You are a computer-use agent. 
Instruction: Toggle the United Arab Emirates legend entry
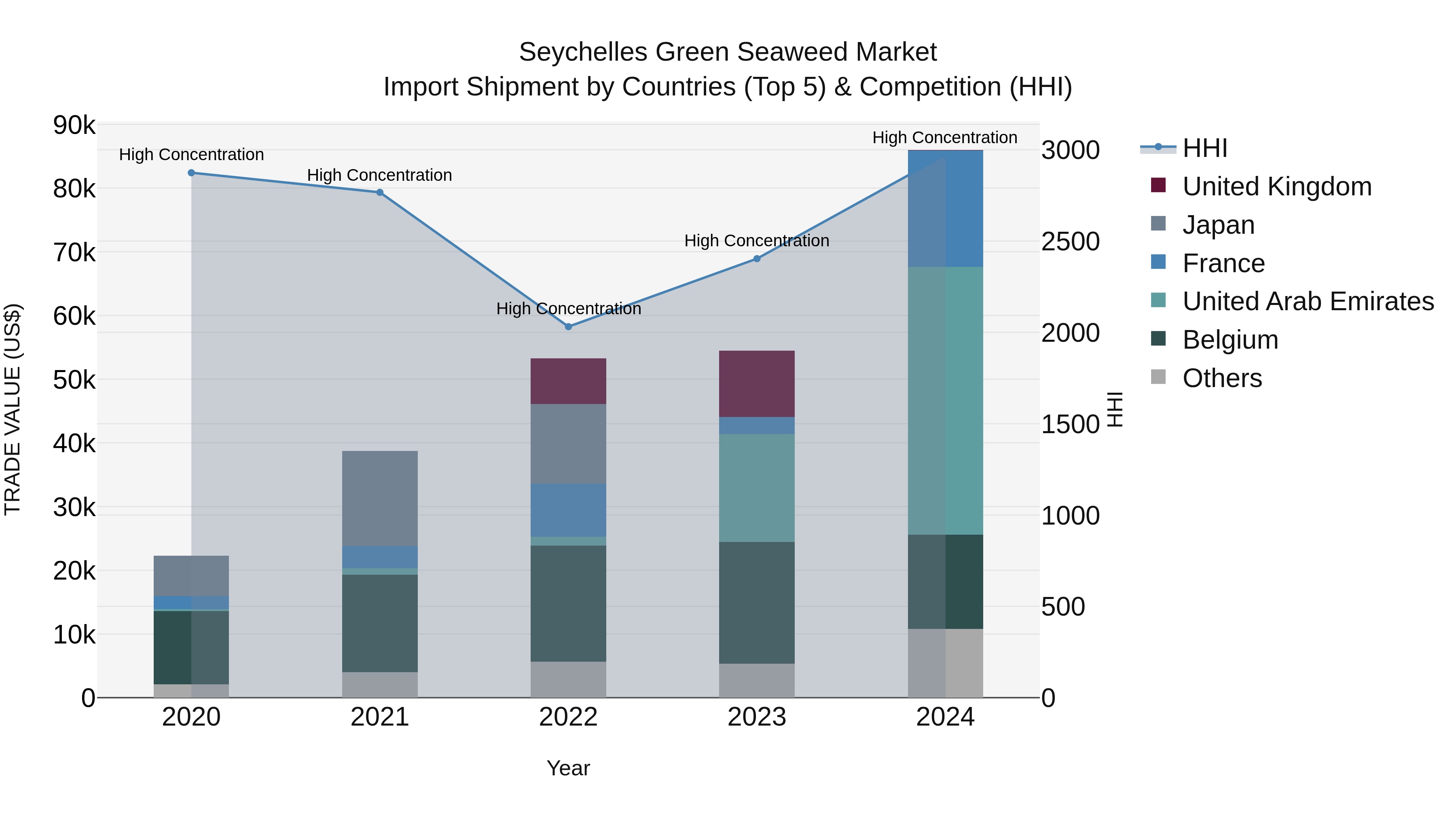pos(1292,301)
